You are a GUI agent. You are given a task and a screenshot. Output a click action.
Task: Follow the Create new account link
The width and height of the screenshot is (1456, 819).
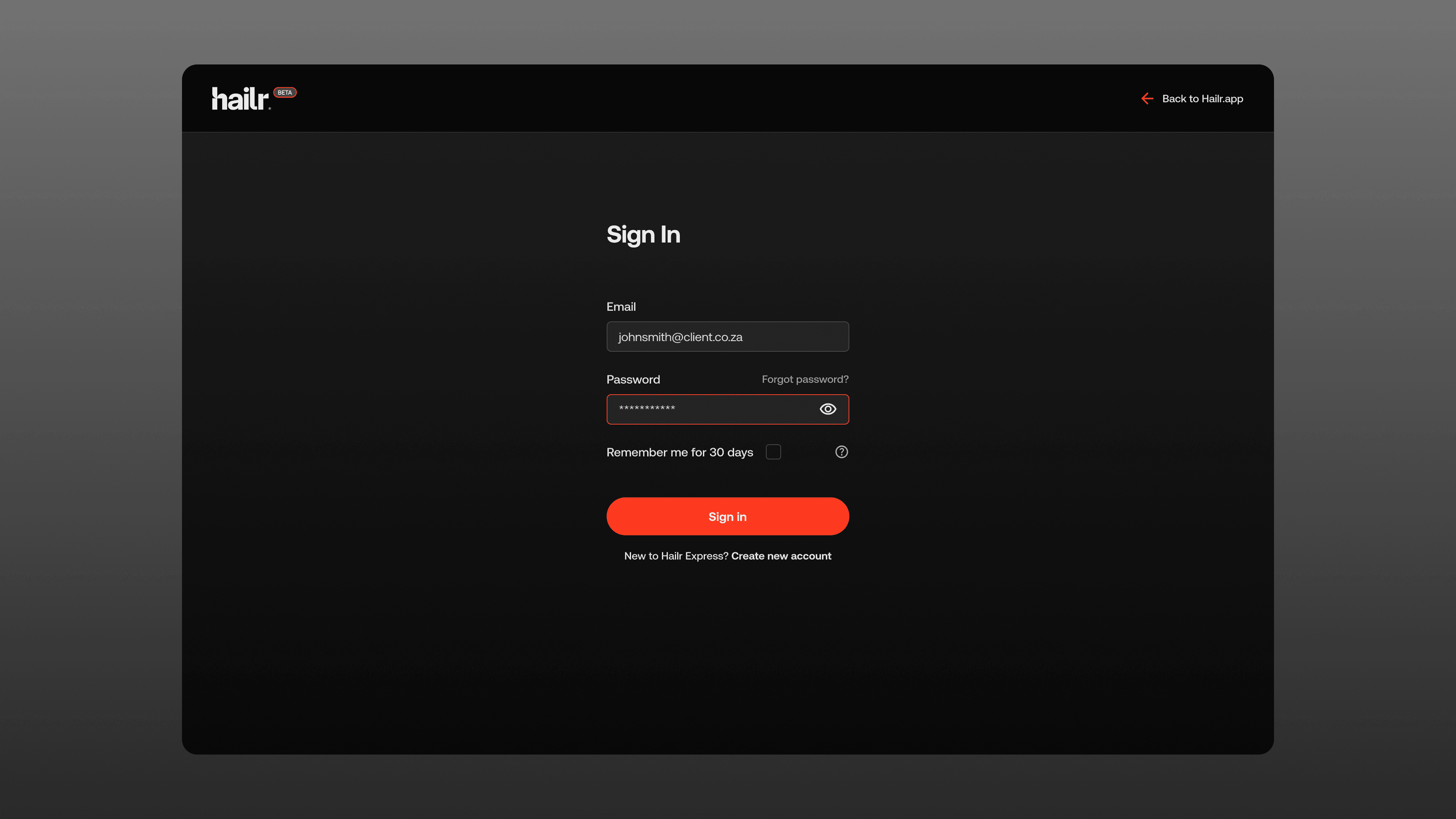(781, 556)
